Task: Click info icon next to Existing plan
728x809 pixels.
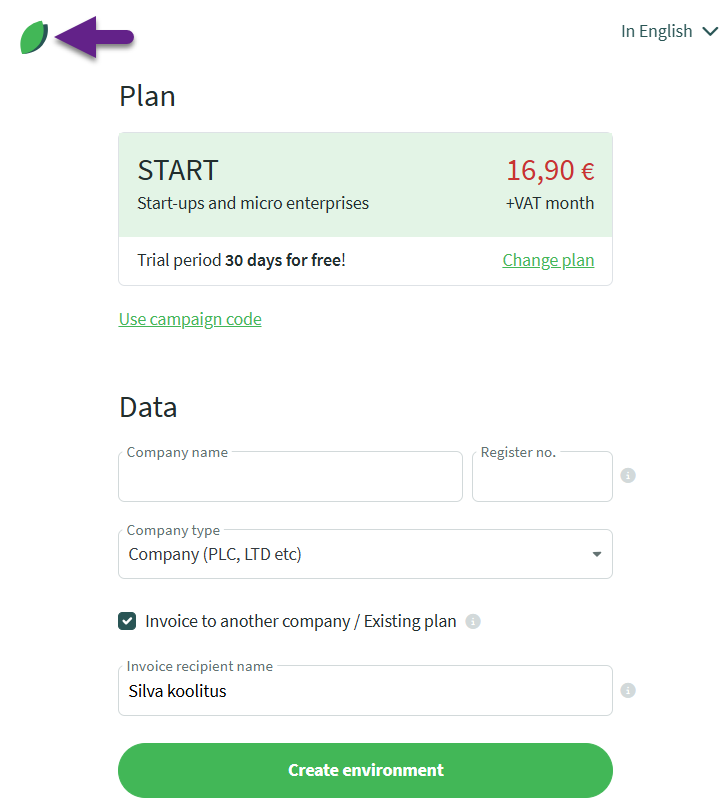Action: click(473, 622)
